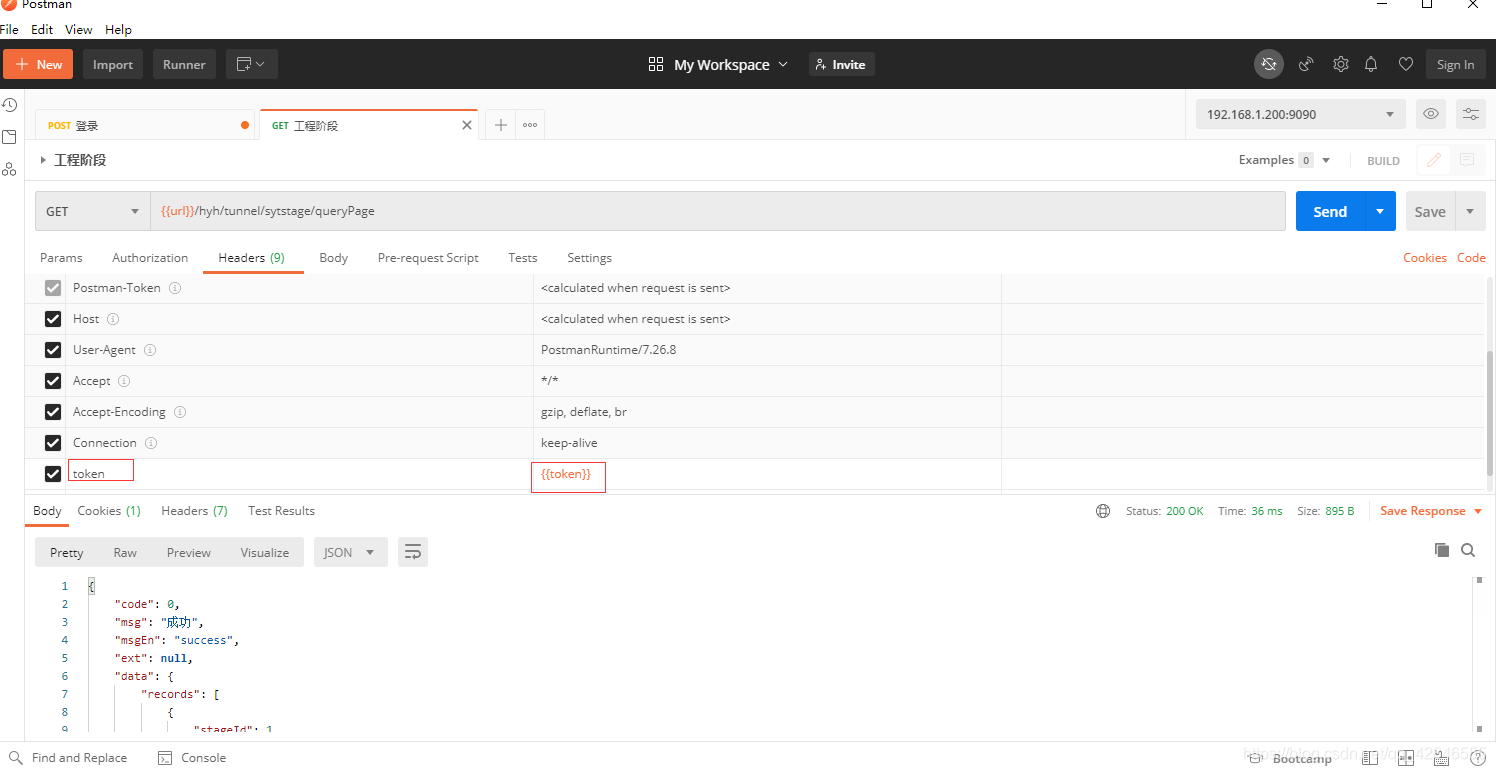Toggle the Postman-Token header checkbox
The width and height of the screenshot is (1496, 772).
pyautogui.click(x=53, y=288)
